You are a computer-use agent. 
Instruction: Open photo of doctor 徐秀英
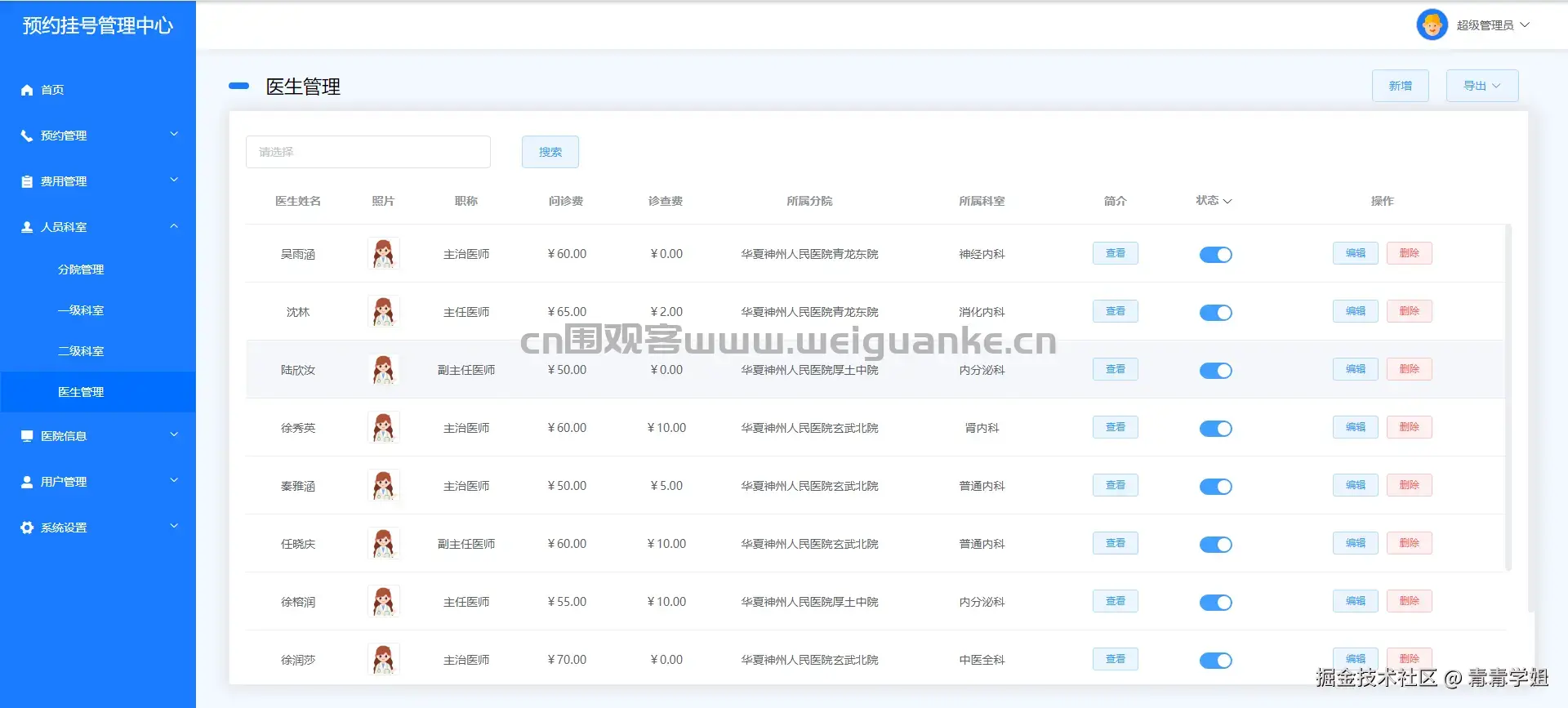point(384,428)
